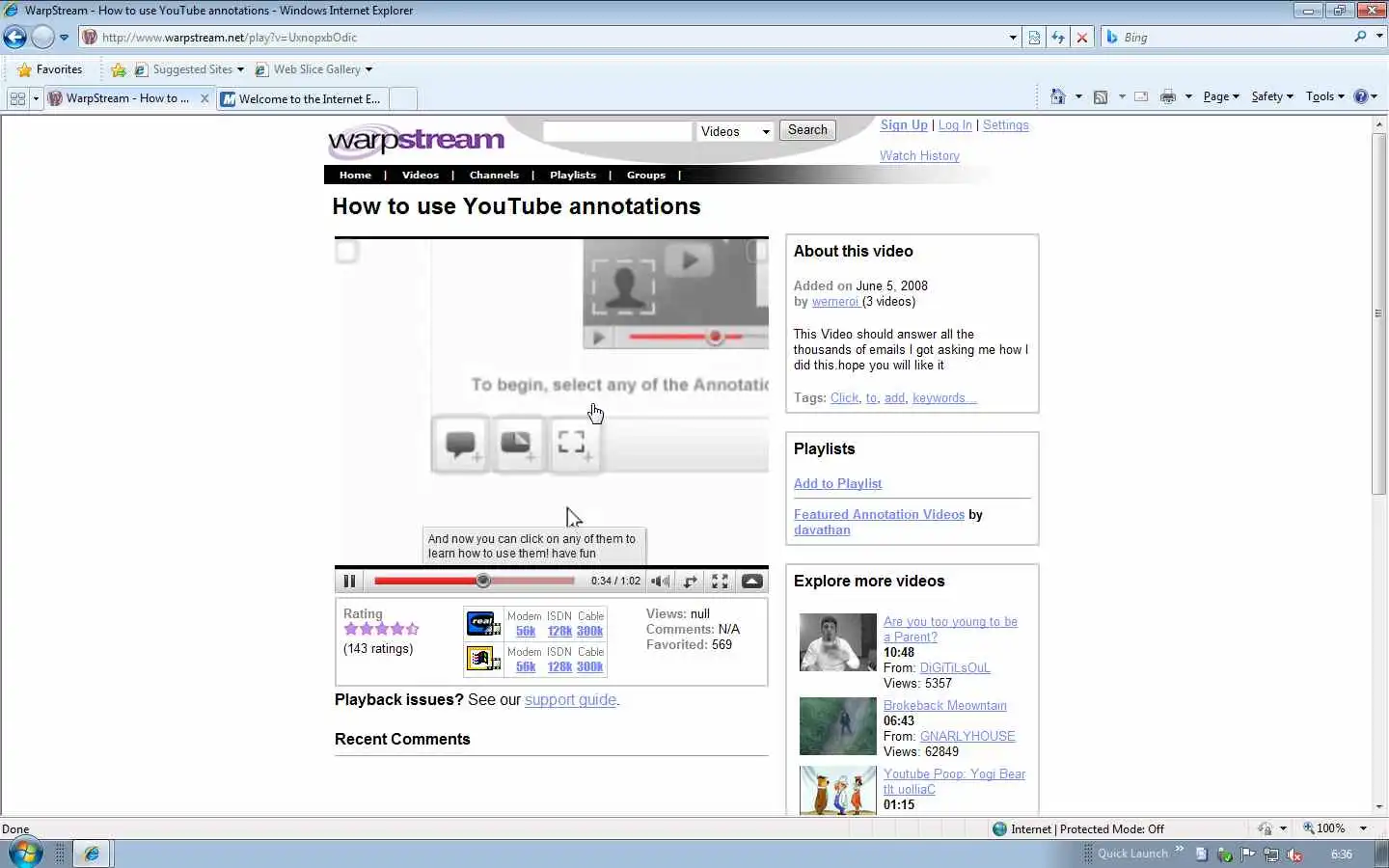The height and width of the screenshot is (868, 1389).
Task: Open the Videos navigation item
Action: [x=421, y=175]
